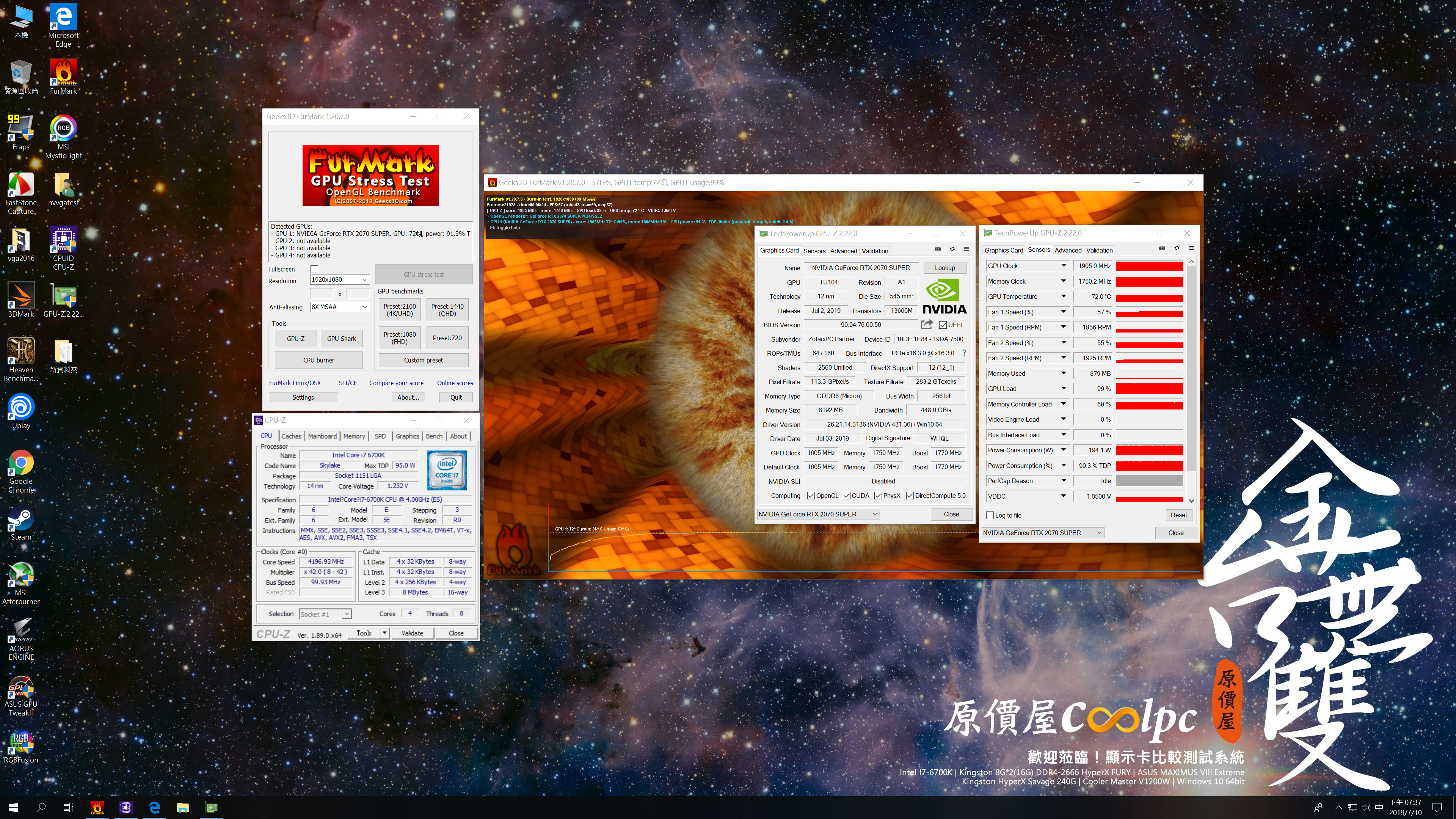This screenshot has width=1456, height=819.
Task: Toggle the DirectCompute 5.0 checkbox in GPU-Z
Action: tap(910, 496)
